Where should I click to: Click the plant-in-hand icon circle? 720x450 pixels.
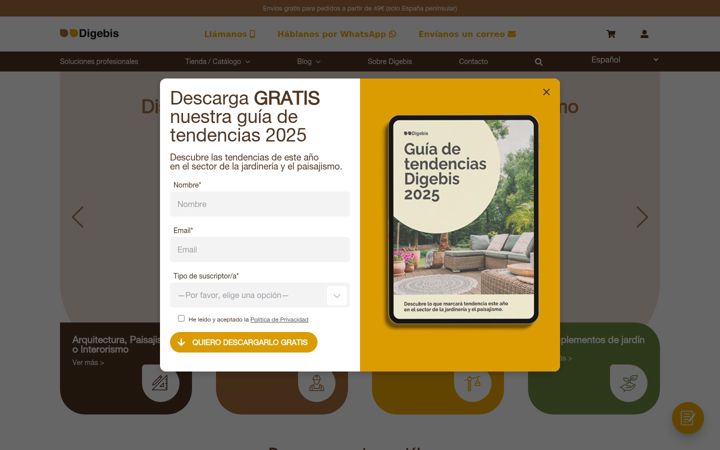click(x=629, y=382)
